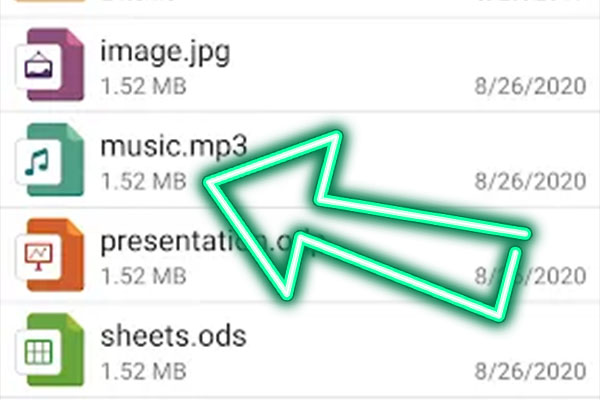Choose the sheets.ods file name
This screenshot has width=600, height=400.
[x=173, y=336]
